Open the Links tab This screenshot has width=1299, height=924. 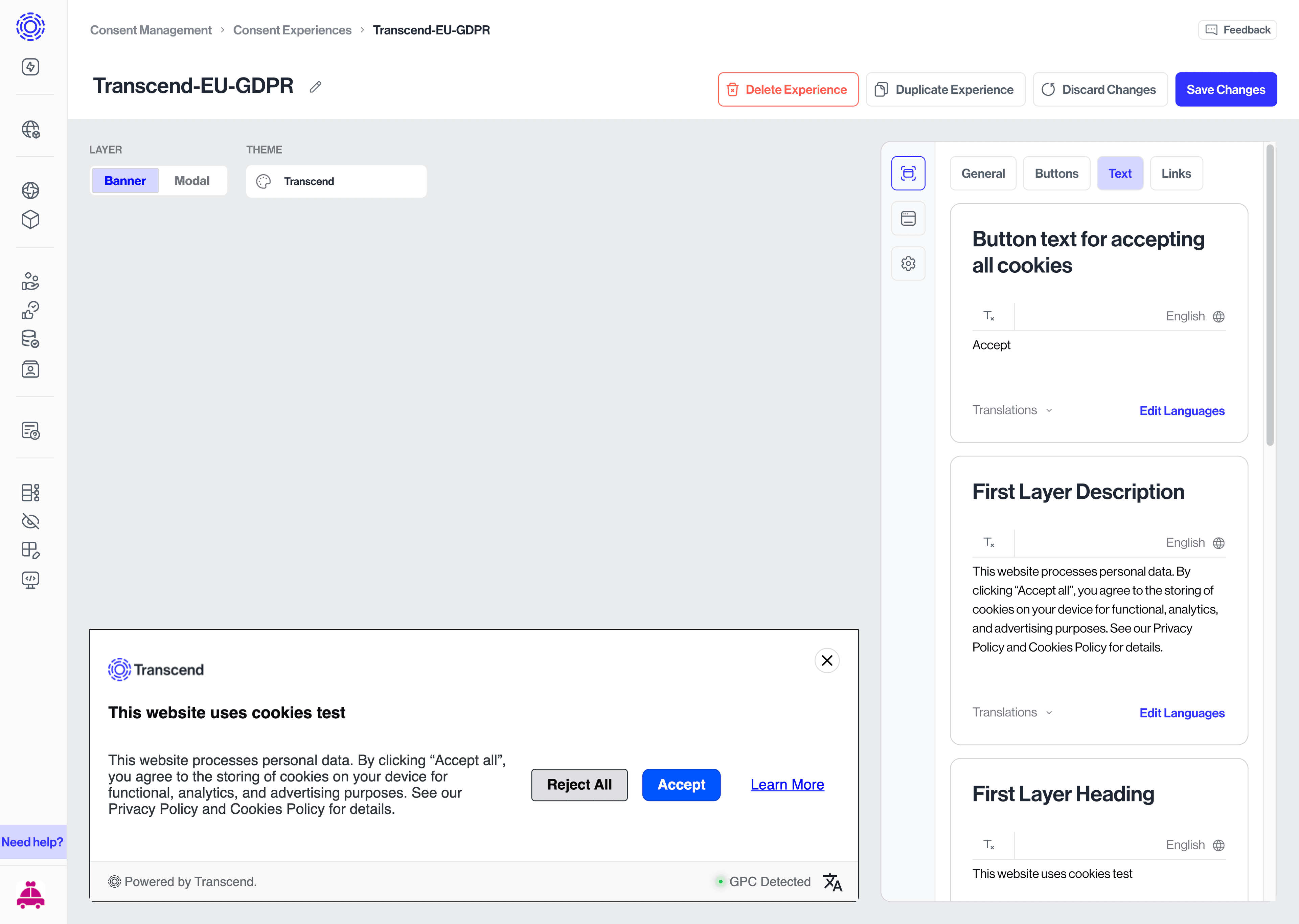click(x=1176, y=173)
